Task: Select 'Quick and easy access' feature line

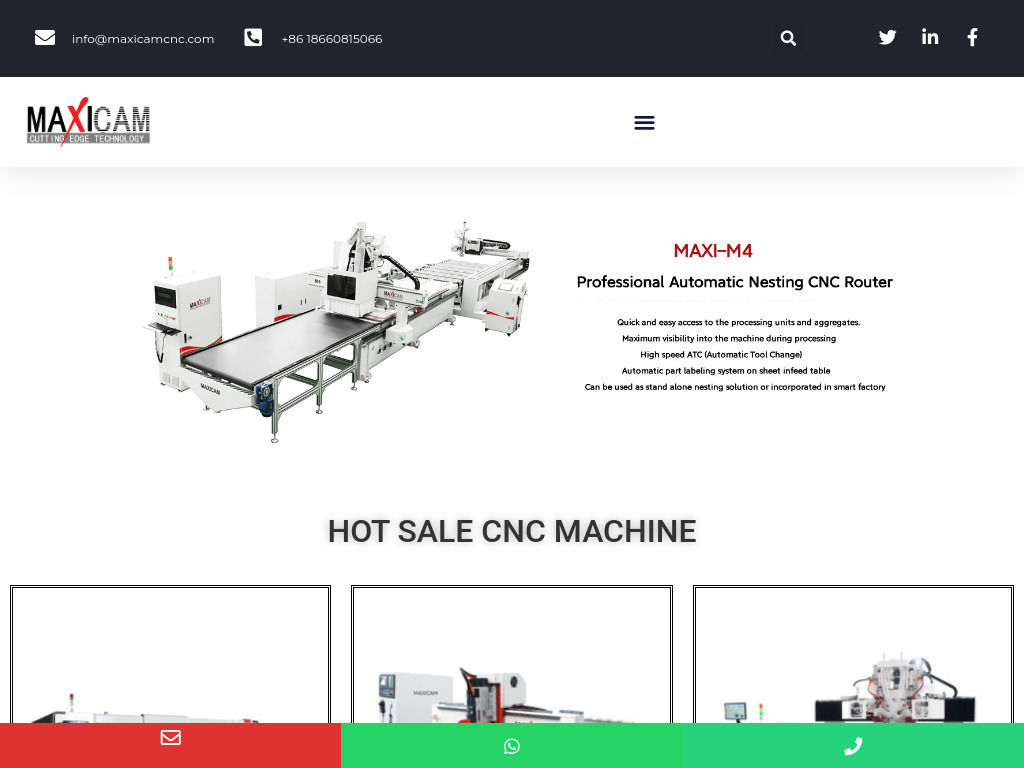Action: pos(739,322)
